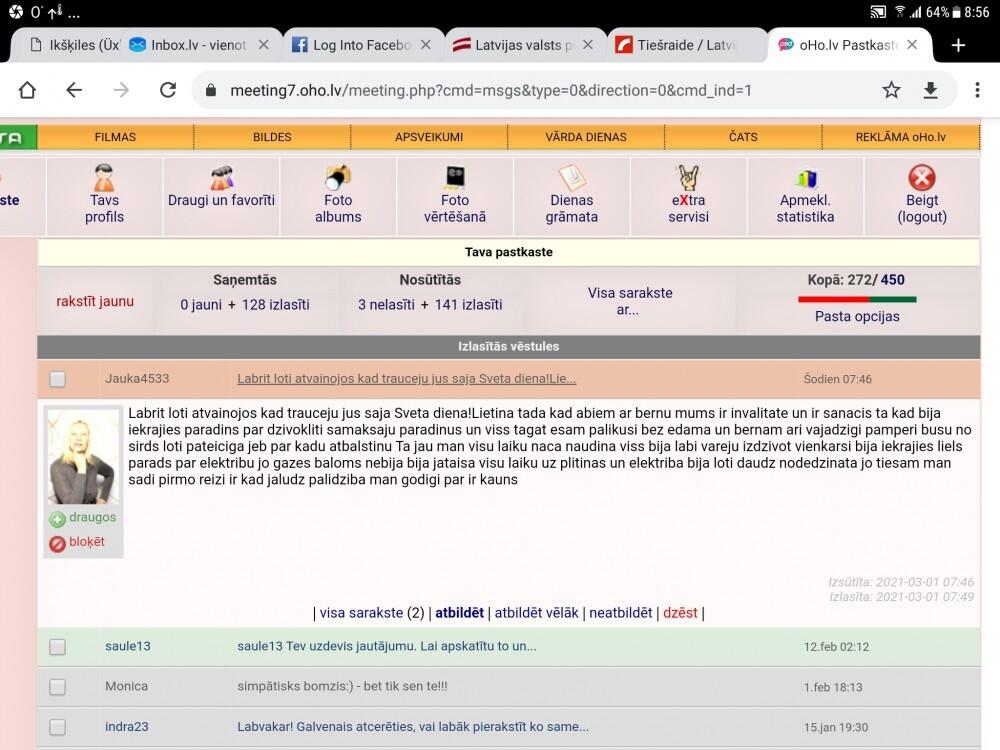Open the FILMAS menu item
Image resolution: width=1000 pixels, height=750 pixels.
click(115, 137)
